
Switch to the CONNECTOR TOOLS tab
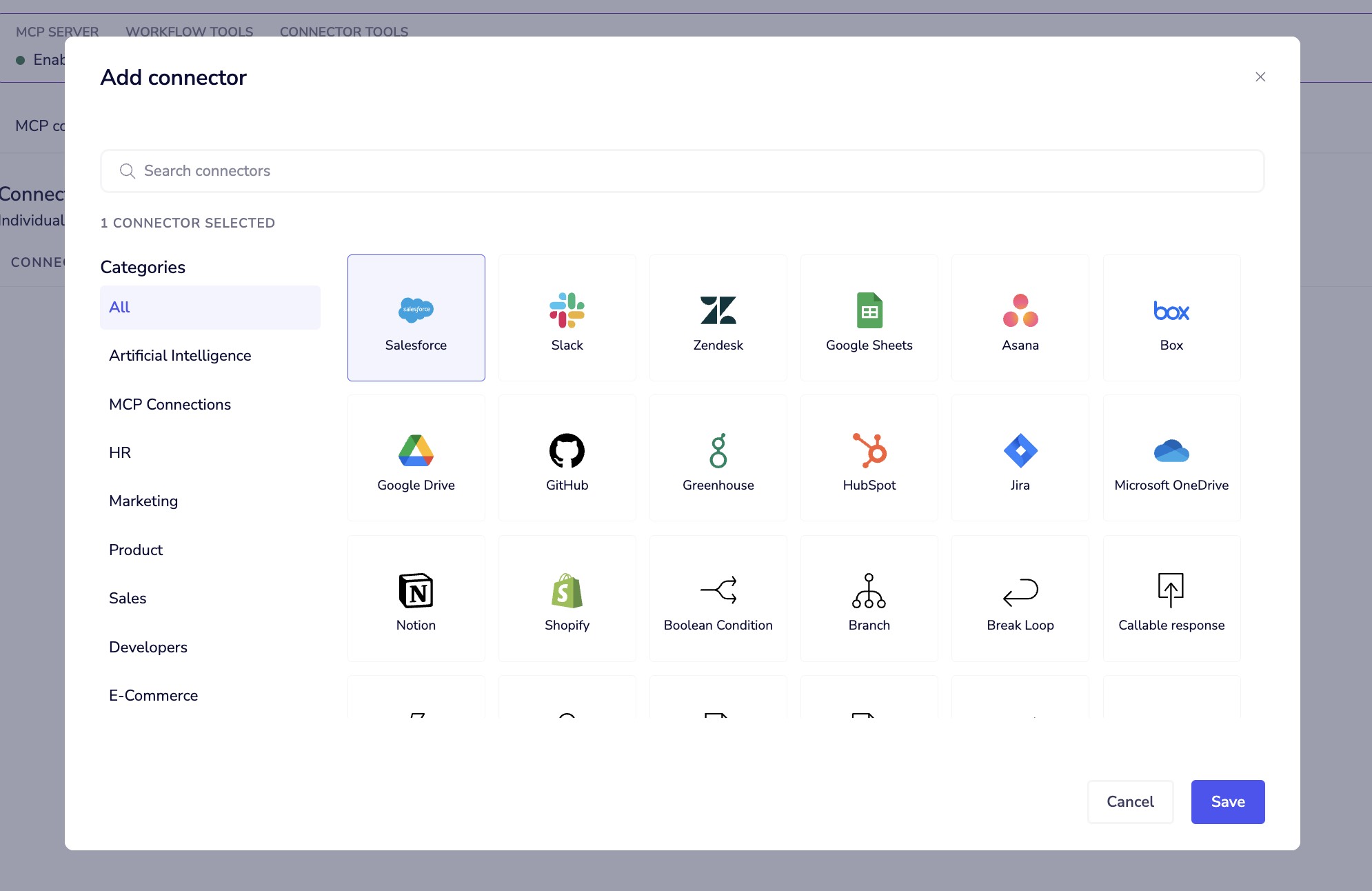[343, 32]
